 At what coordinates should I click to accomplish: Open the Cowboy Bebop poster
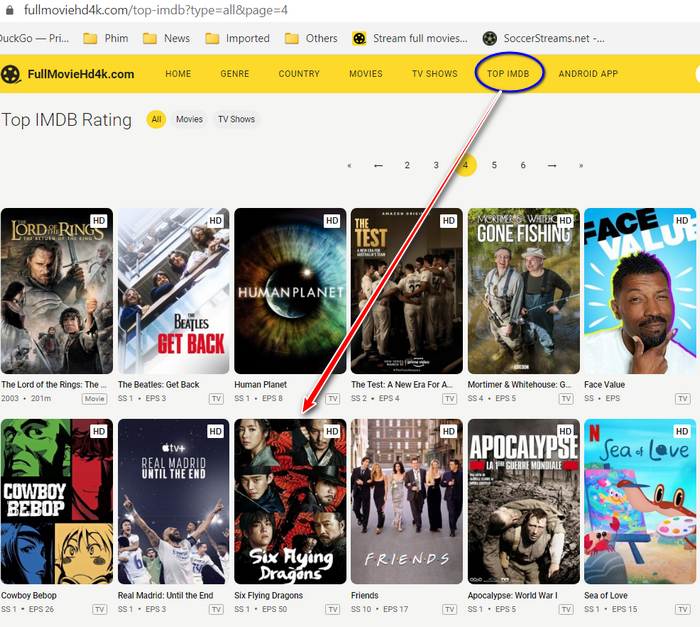coord(57,502)
